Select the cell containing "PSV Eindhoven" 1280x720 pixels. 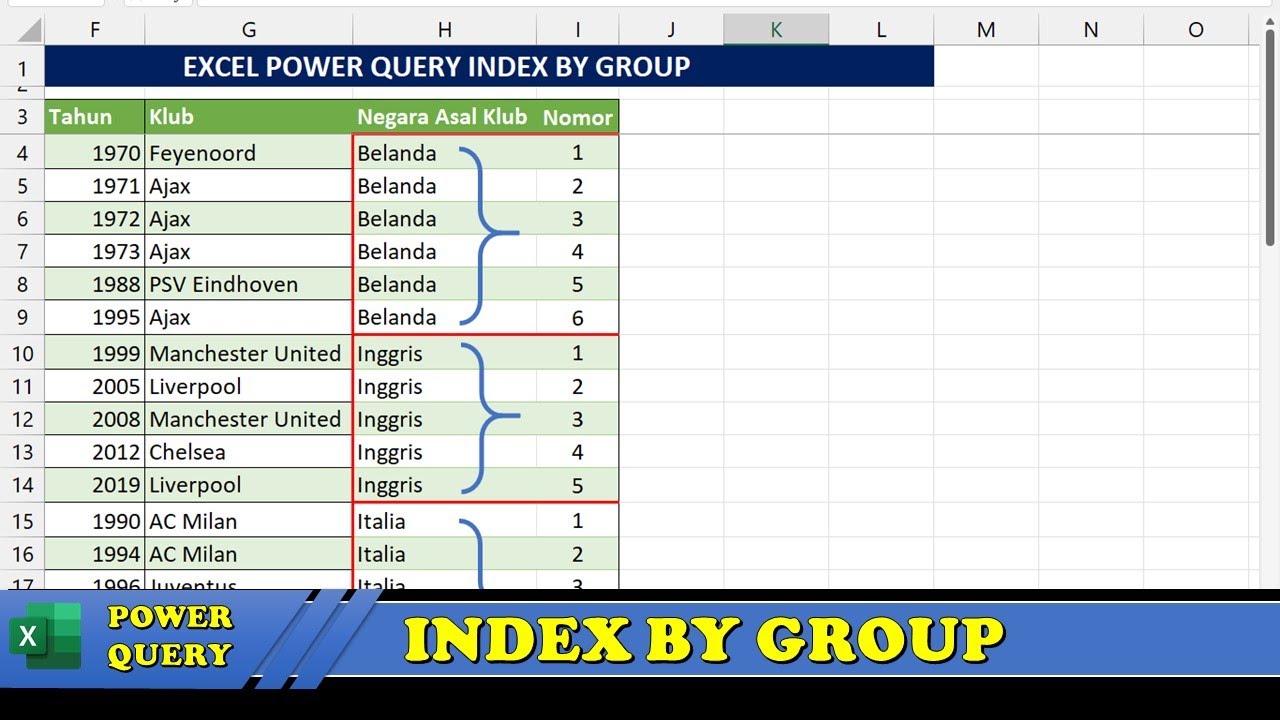pos(249,284)
